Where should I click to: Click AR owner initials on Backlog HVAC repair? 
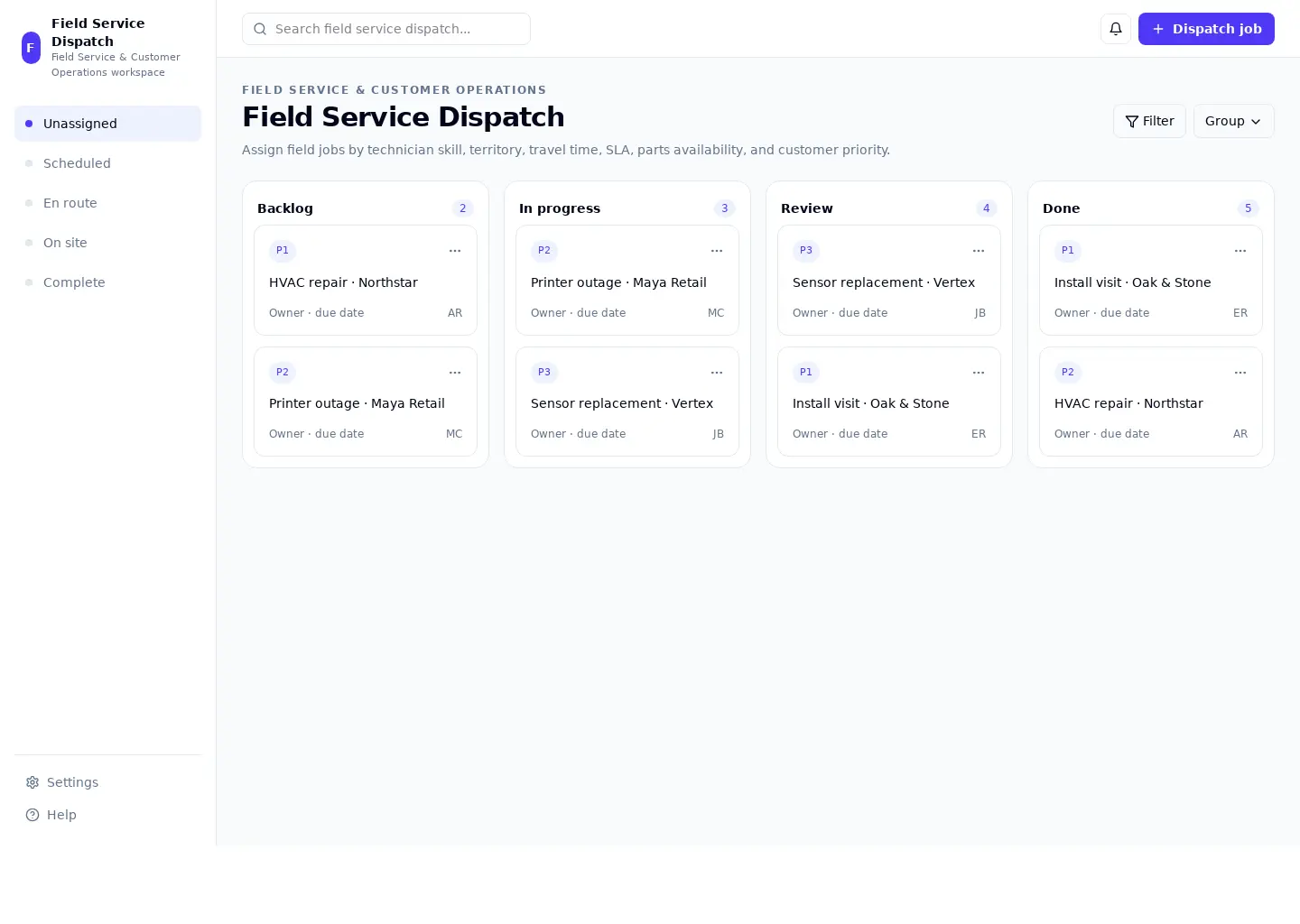[455, 313]
